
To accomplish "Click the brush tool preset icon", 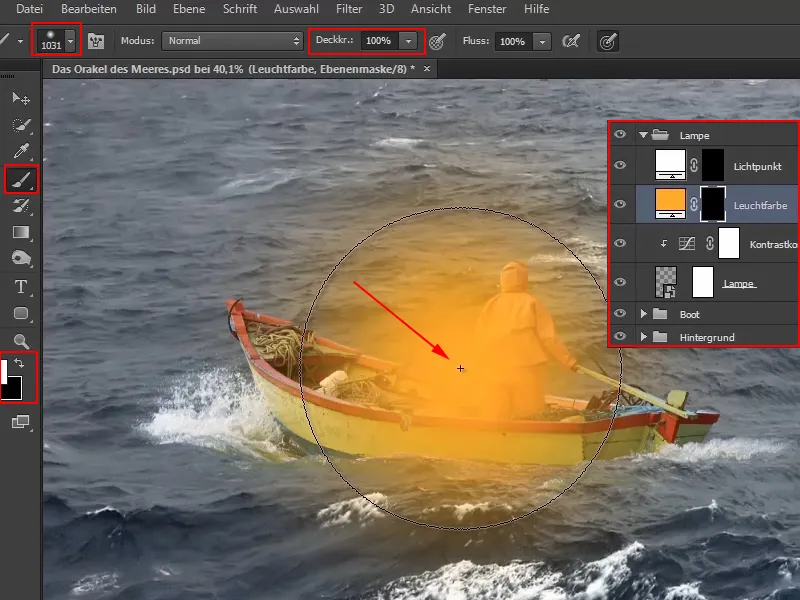I will click(x=5, y=40).
